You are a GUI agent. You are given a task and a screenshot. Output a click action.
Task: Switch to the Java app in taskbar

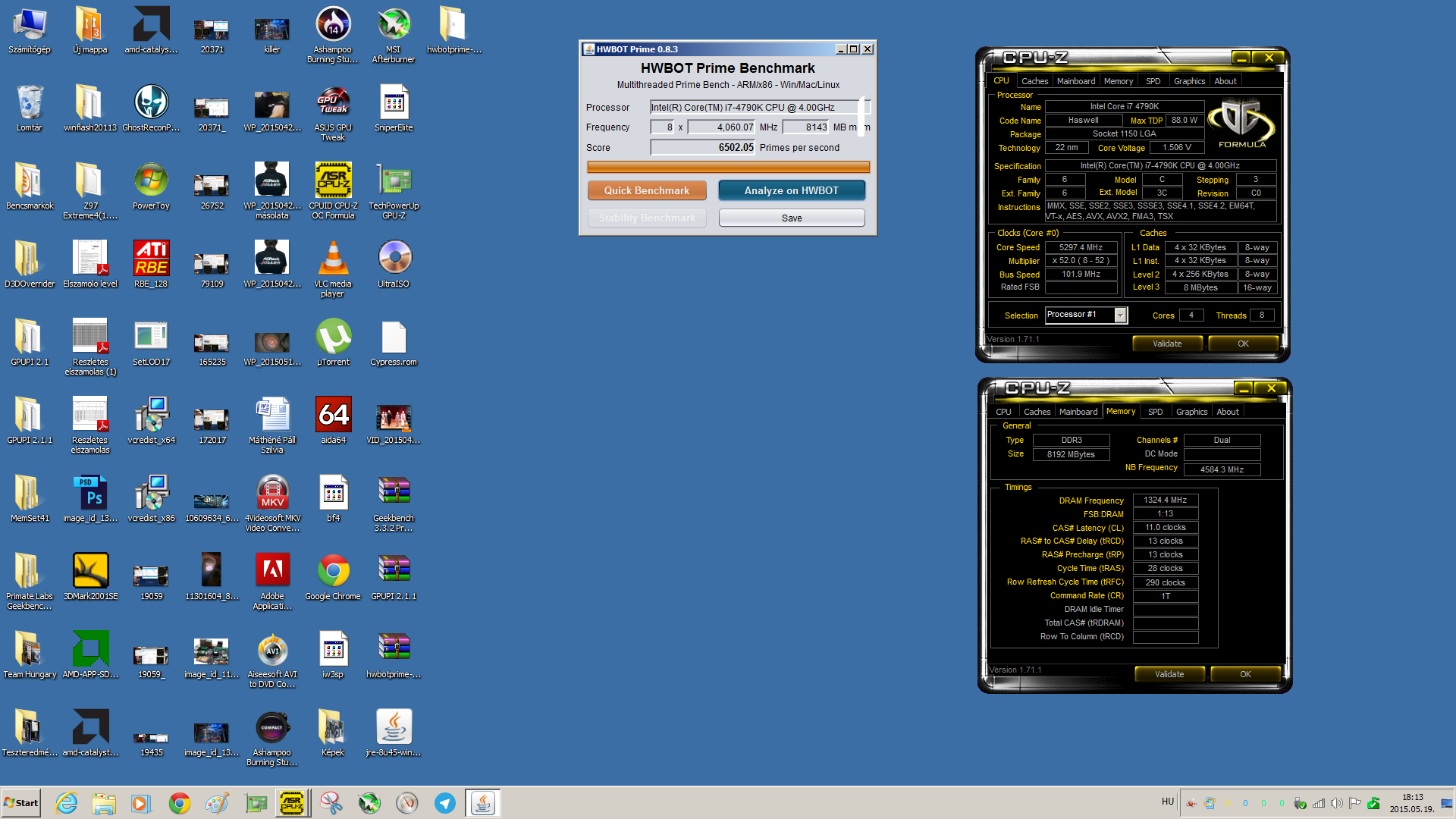(x=483, y=803)
